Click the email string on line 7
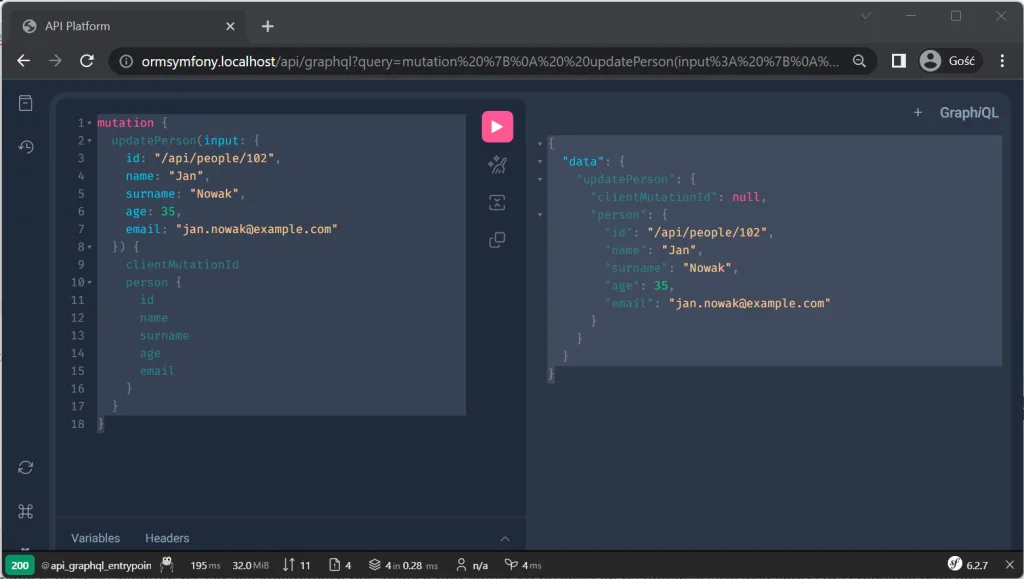Image resolution: width=1024 pixels, height=579 pixels. point(257,229)
